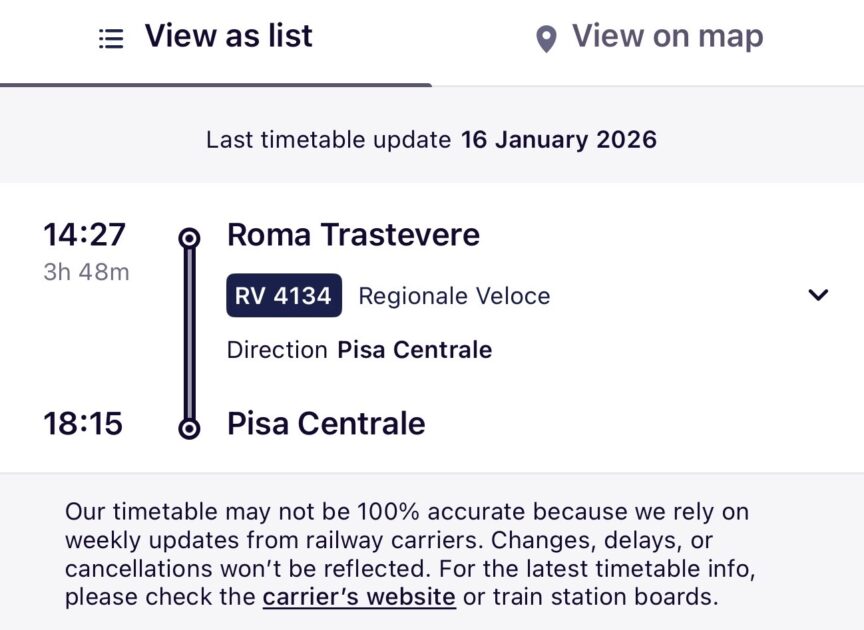Click the Pisa Centrale arrival stop marker
This screenshot has height=630, width=864.
(188, 428)
